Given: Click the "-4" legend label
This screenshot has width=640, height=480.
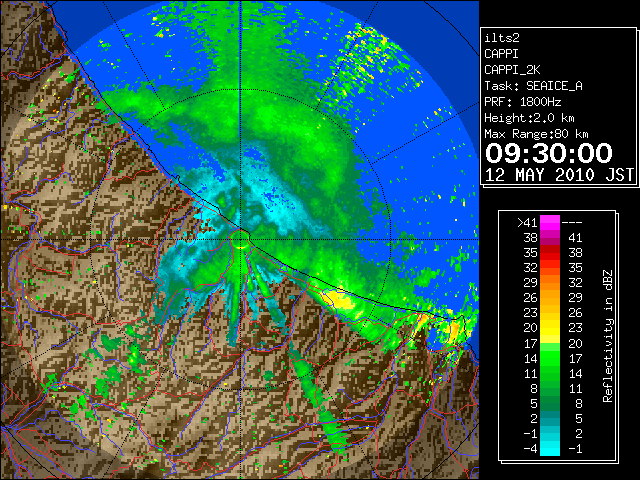Looking at the screenshot, I should point(530,449).
